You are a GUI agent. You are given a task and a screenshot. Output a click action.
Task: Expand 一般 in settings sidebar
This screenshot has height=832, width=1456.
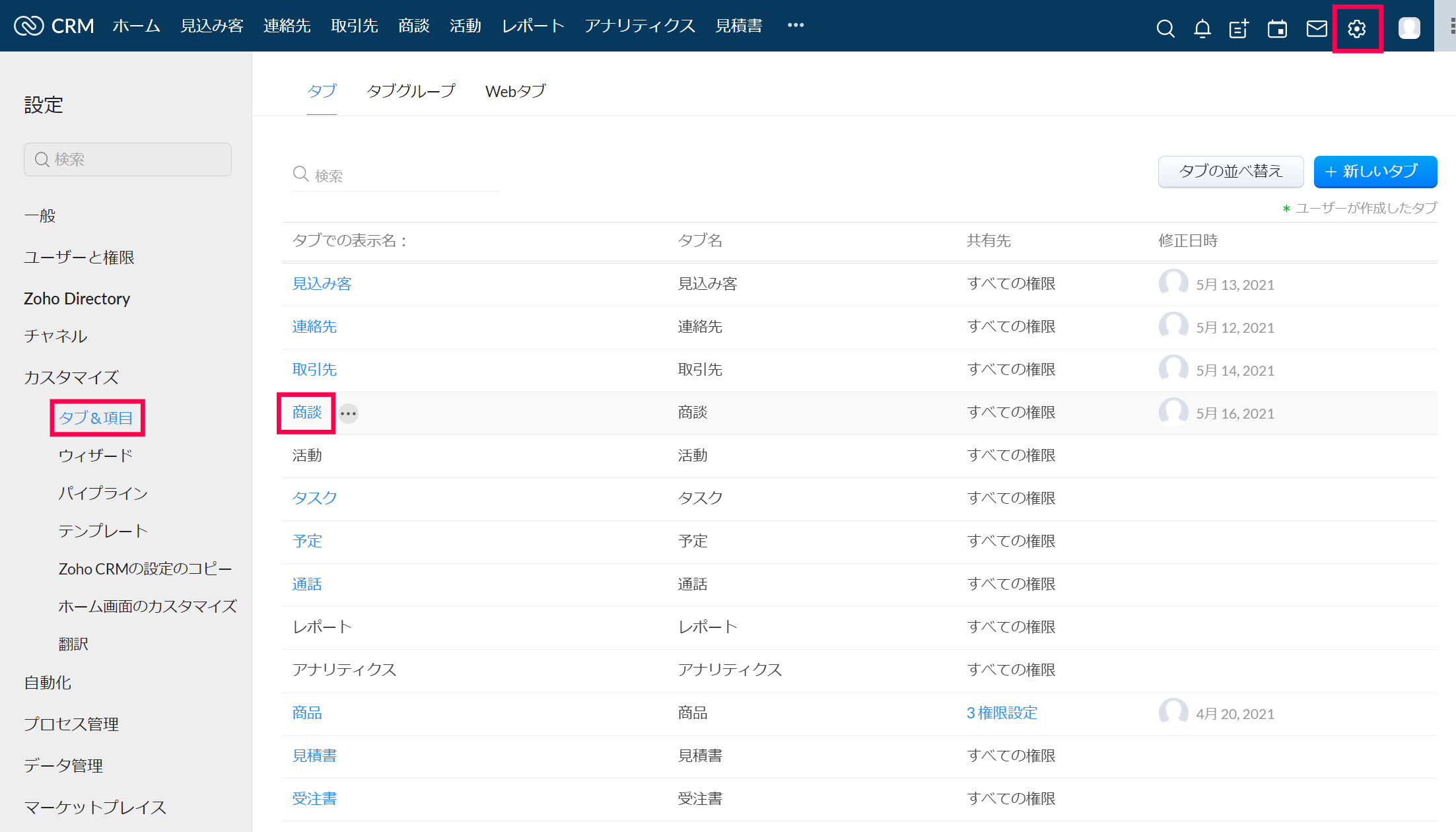[40, 216]
